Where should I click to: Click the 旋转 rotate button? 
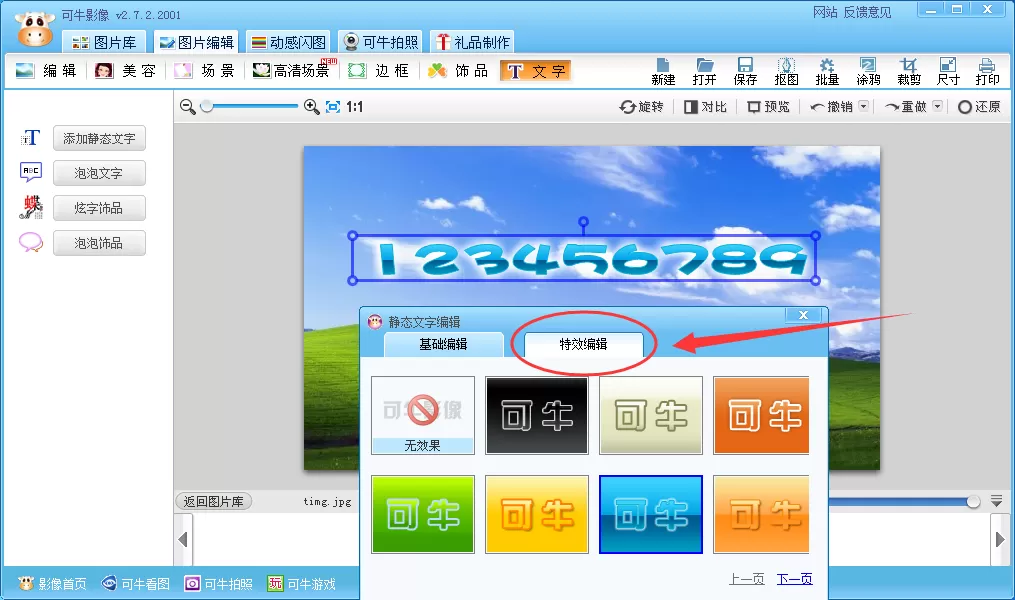tap(641, 107)
